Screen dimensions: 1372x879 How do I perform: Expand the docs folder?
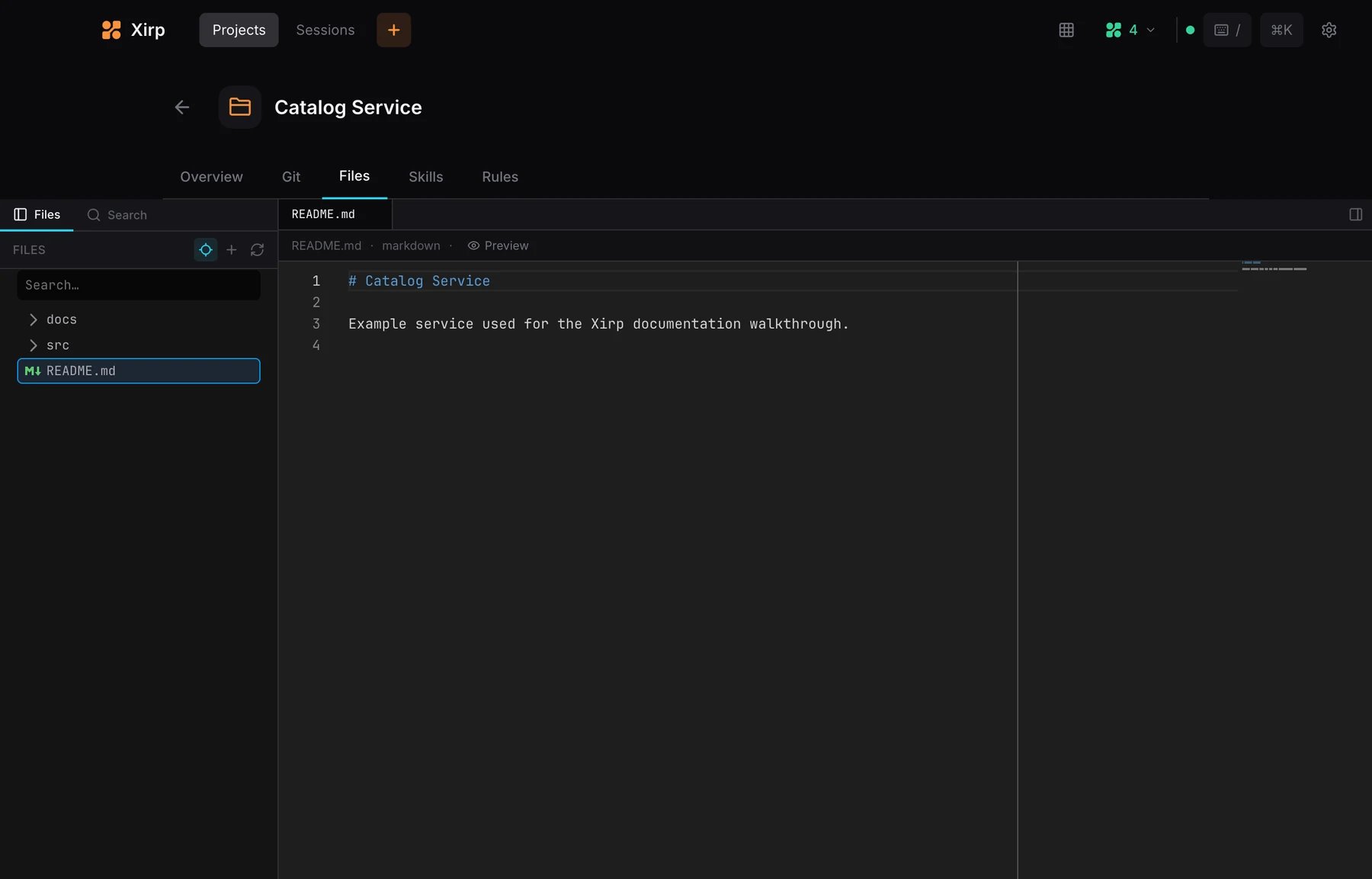click(x=139, y=319)
